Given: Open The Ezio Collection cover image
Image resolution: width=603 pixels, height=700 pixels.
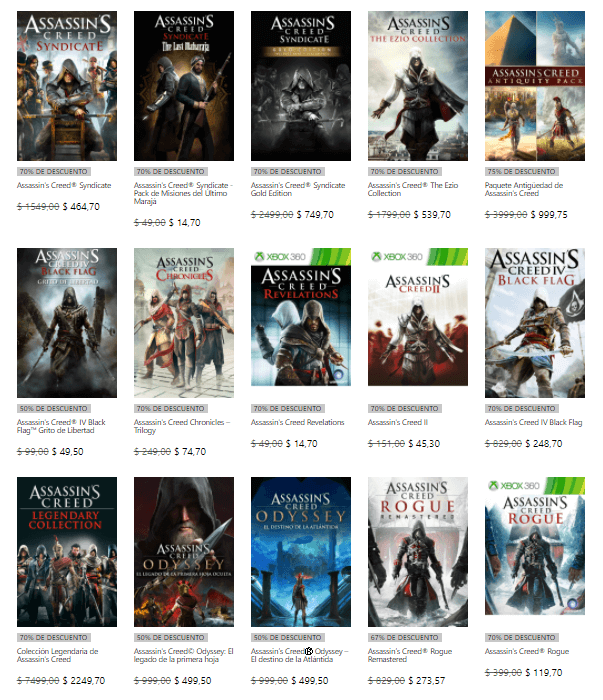Looking at the screenshot, I should tap(418, 86).
